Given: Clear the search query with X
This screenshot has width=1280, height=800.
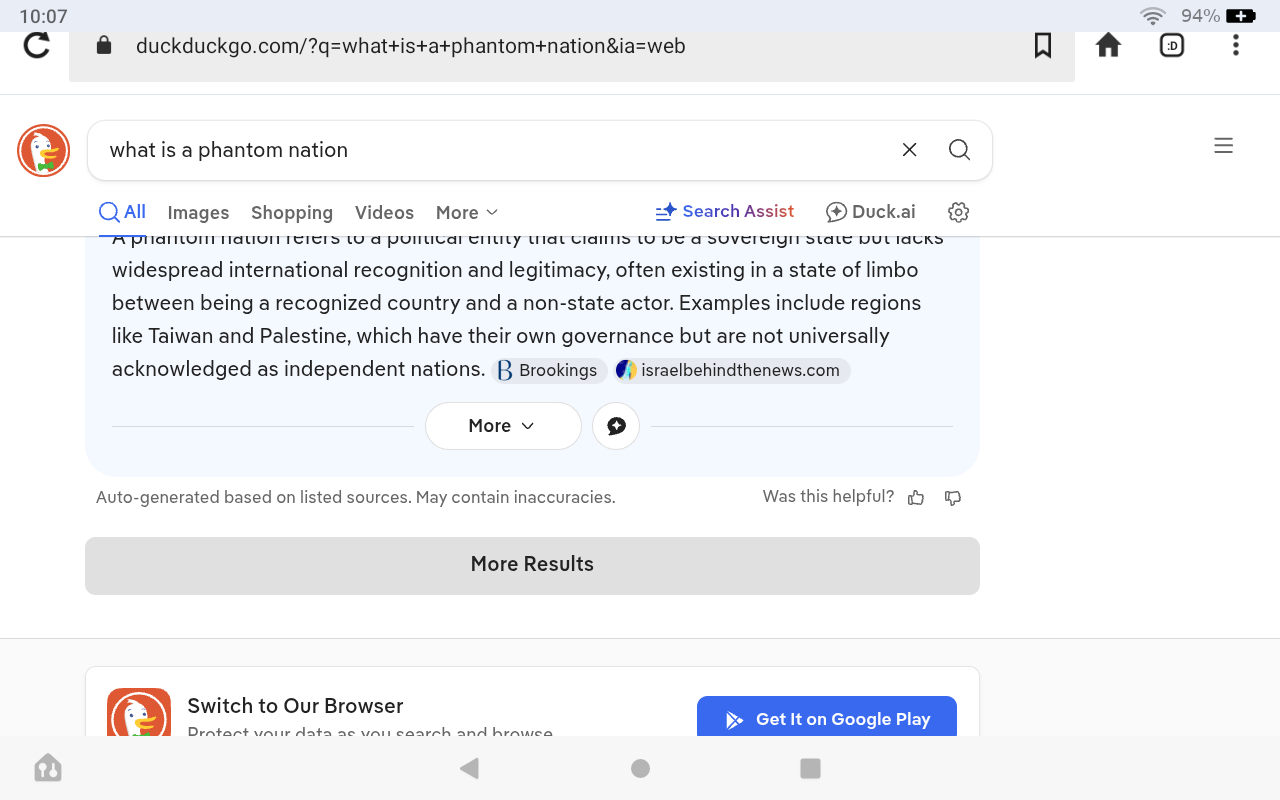Looking at the screenshot, I should tap(909, 150).
